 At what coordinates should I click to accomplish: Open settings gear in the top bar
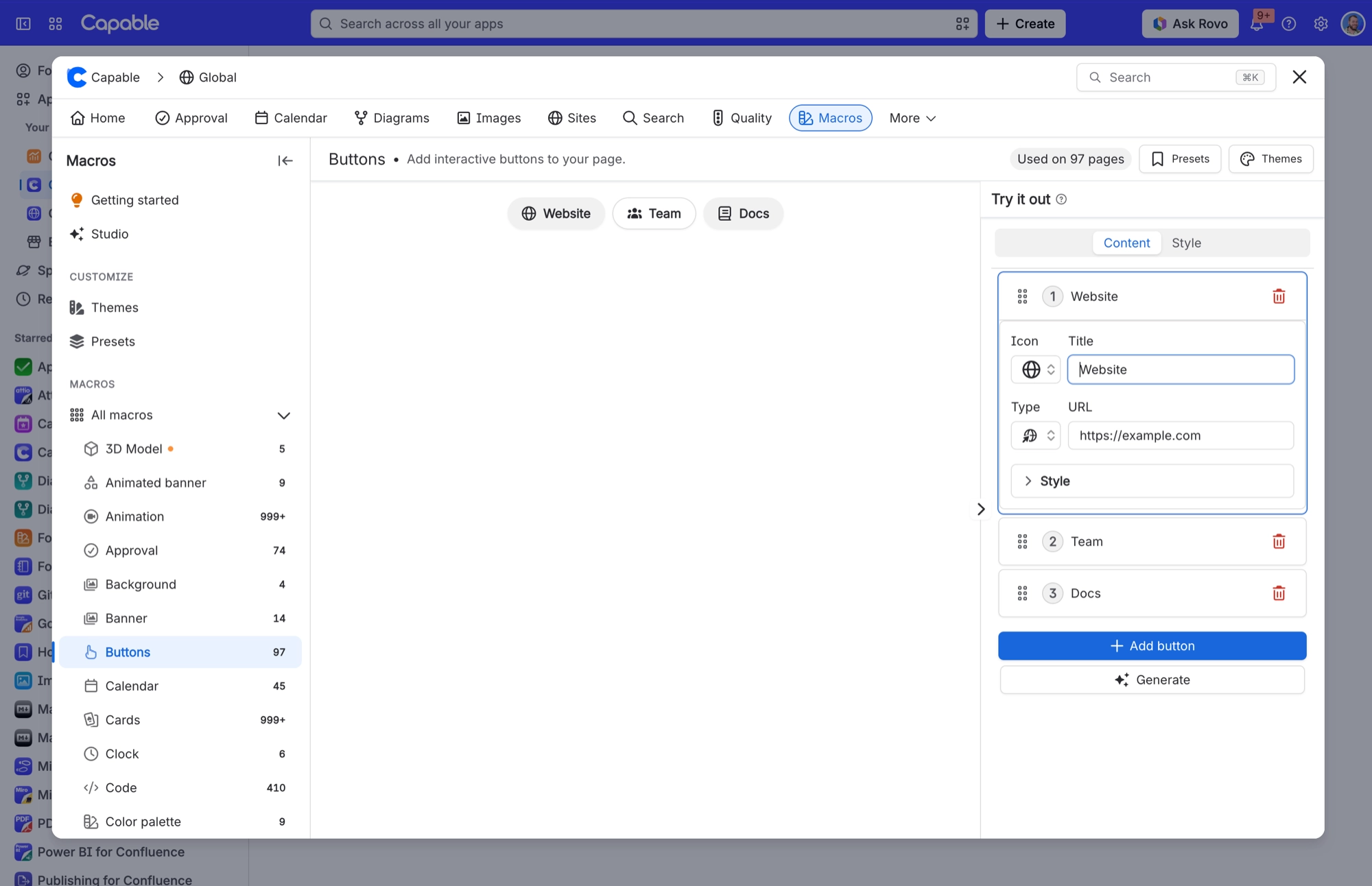point(1321,23)
